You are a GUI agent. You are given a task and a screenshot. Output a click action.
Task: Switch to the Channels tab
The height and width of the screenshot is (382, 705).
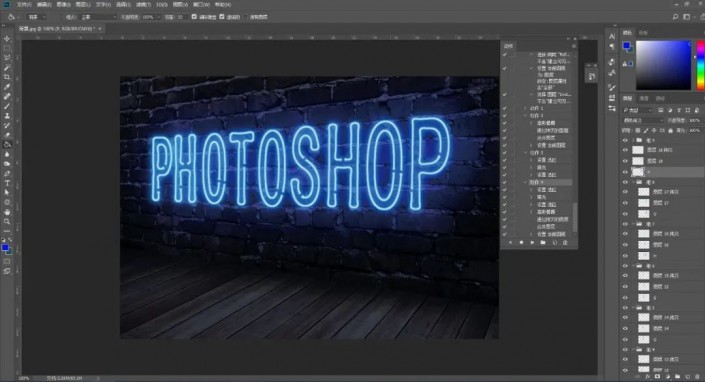(644, 98)
